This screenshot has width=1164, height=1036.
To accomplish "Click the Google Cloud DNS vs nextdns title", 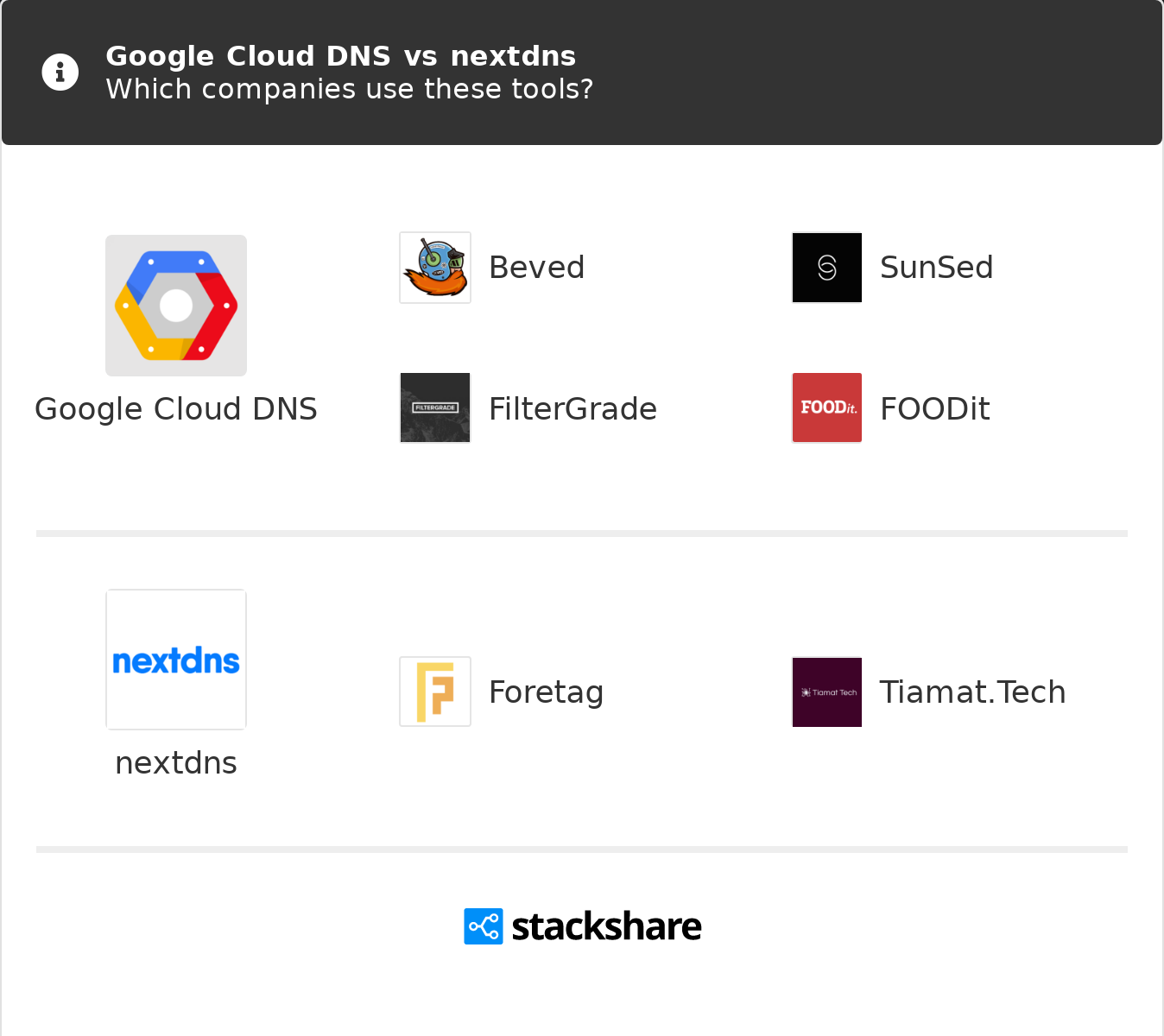I will pyautogui.click(x=340, y=56).
